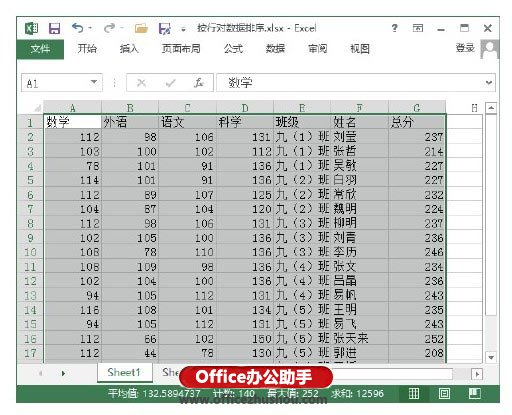Open Customize Quick Access Toolbar dropdown
This screenshot has height=415, width=512.
click(183, 30)
